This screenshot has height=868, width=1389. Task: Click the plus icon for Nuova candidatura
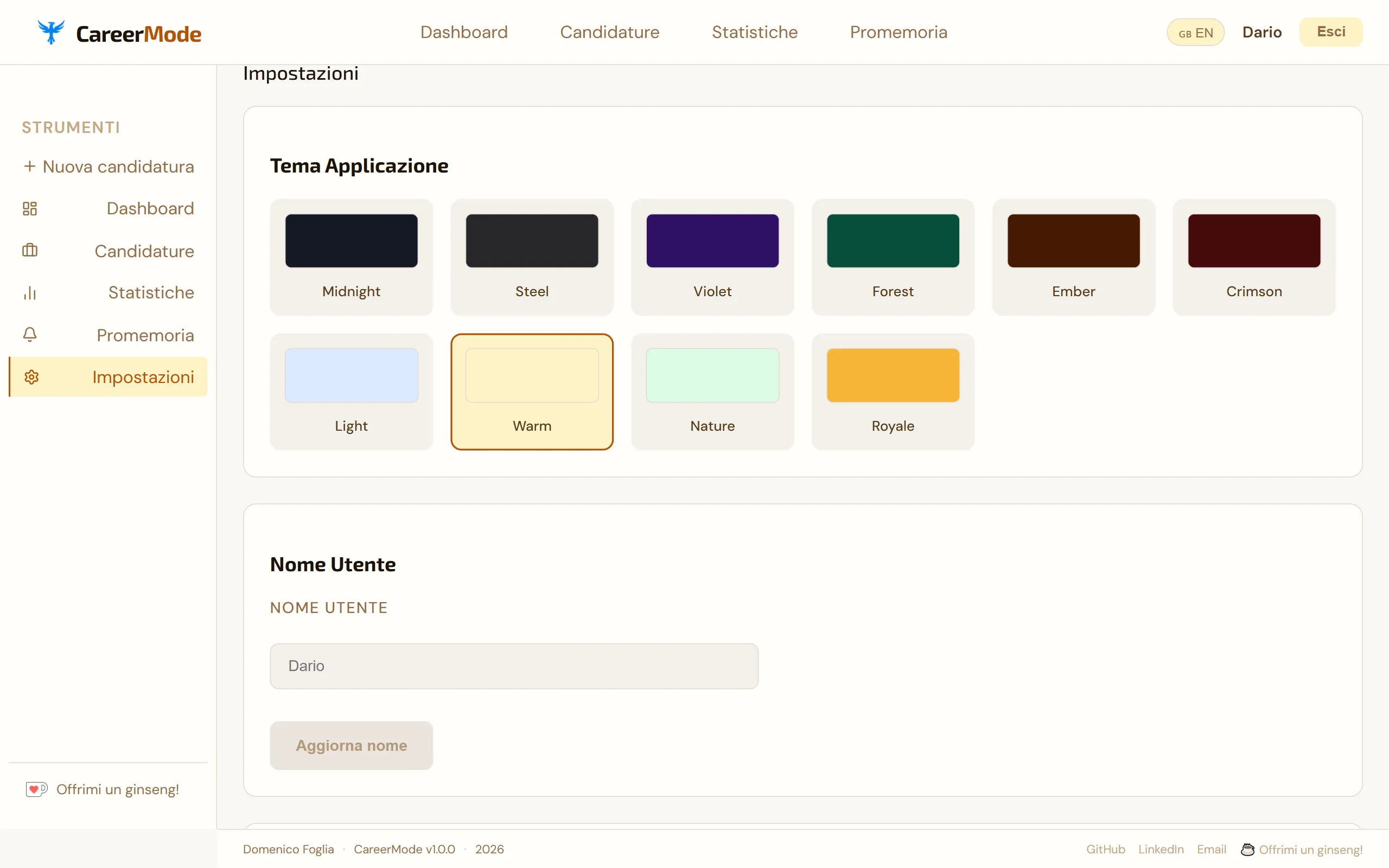click(x=30, y=167)
